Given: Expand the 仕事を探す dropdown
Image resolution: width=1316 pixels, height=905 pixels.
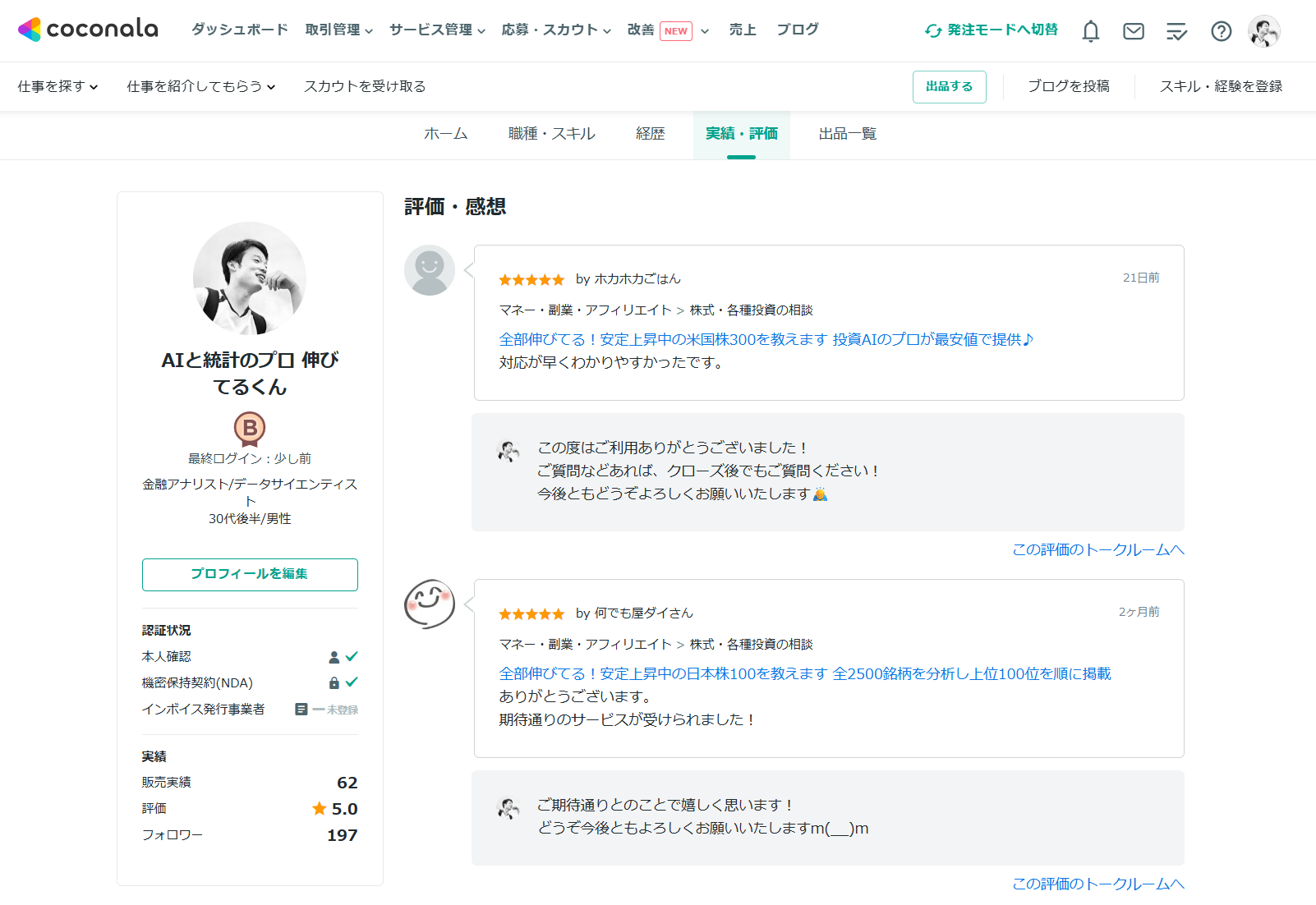Looking at the screenshot, I should pyautogui.click(x=57, y=85).
